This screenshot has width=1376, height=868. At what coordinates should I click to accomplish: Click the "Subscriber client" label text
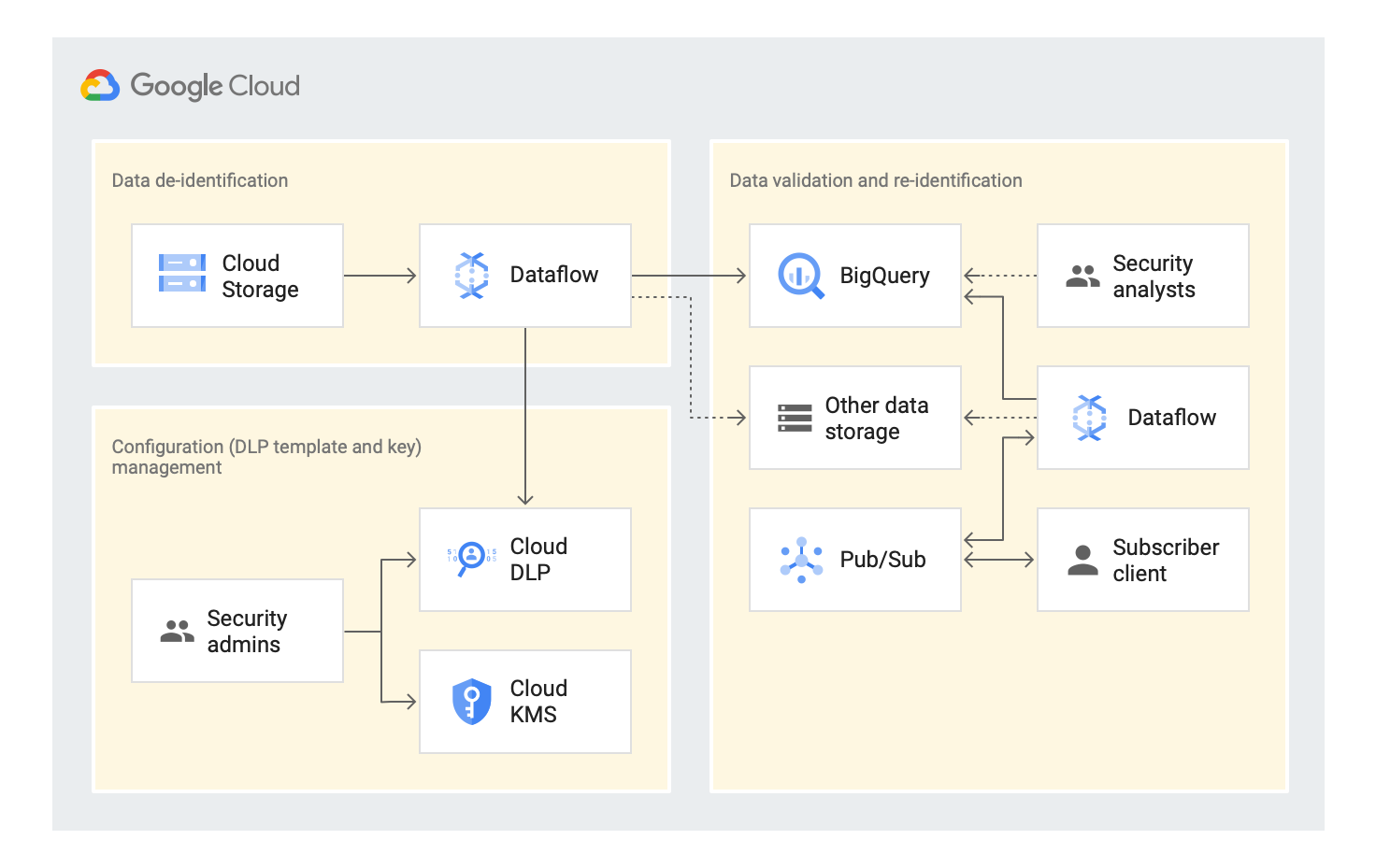click(x=1166, y=561)
